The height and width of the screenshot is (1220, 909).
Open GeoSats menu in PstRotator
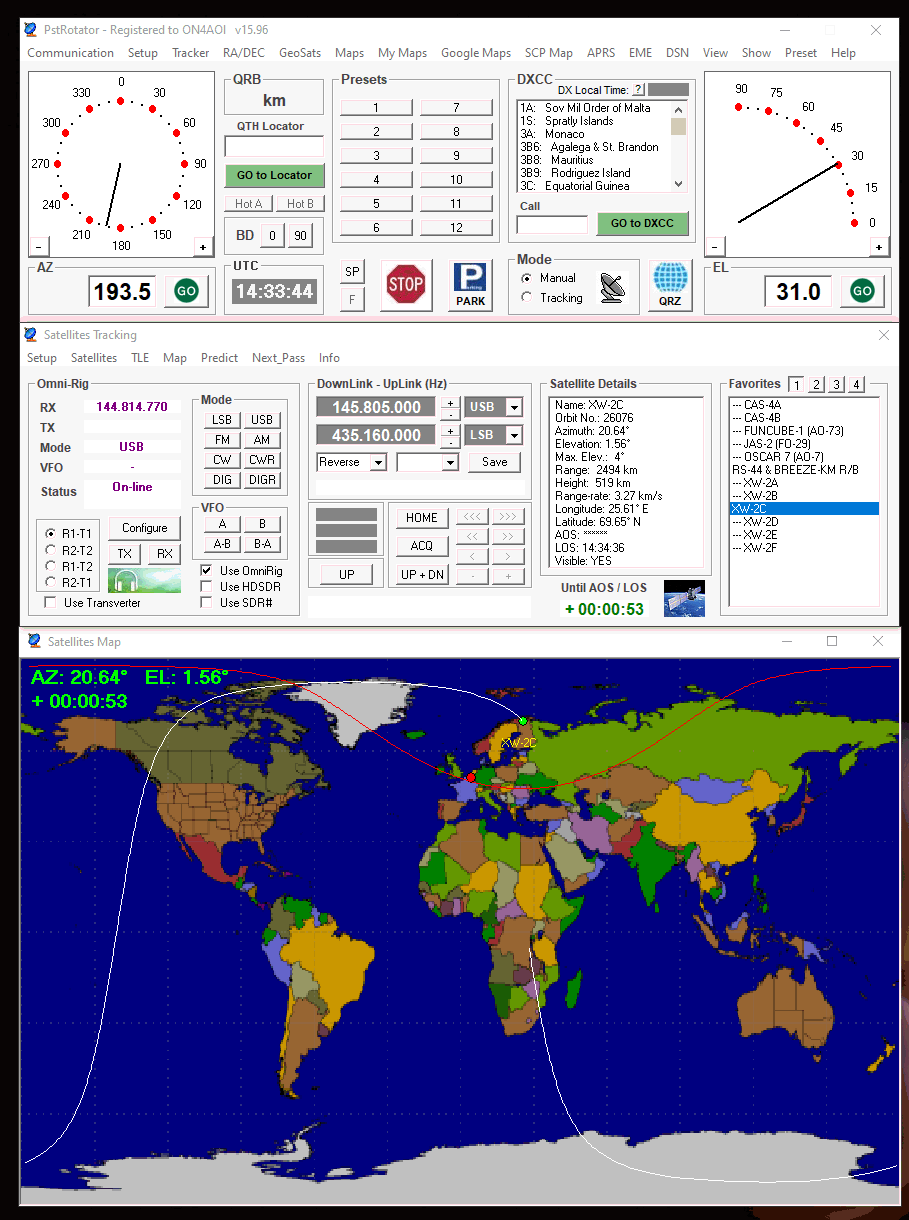tap(300, 53)
